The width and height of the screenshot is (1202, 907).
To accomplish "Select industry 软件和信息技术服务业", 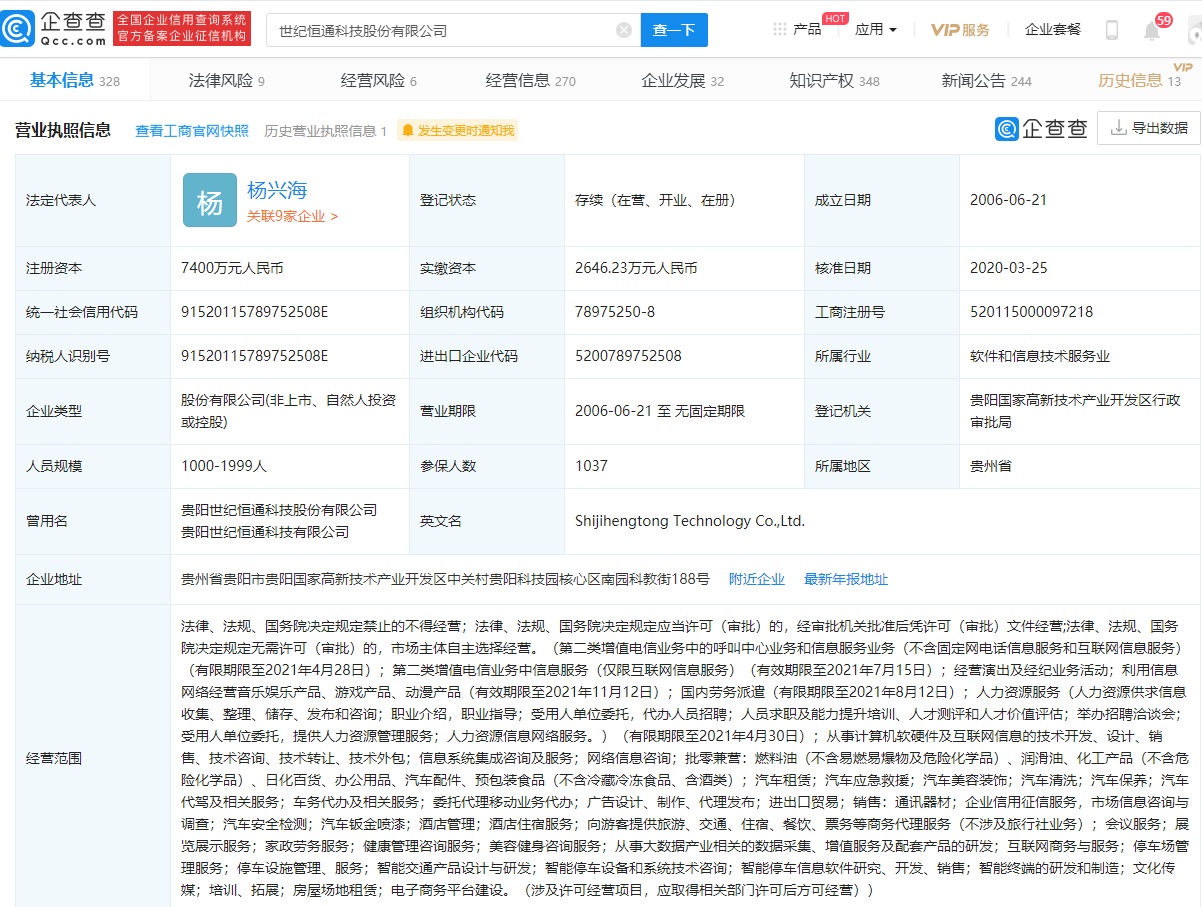I will click(1040, 356).
